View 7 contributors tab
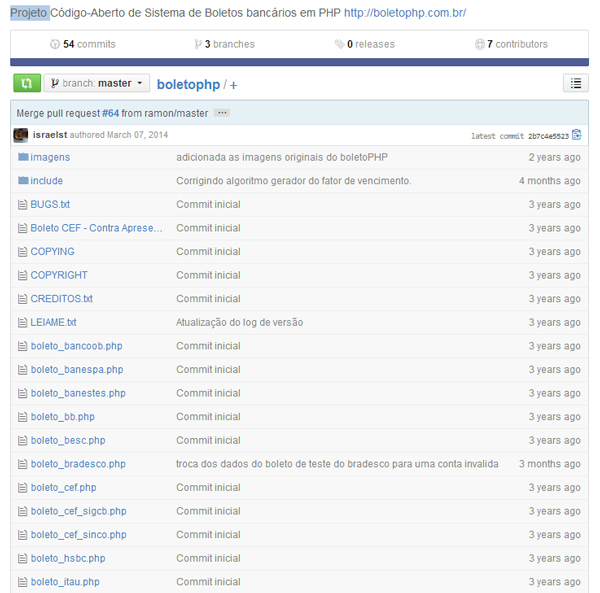Viewport: 600px width, 593px height. [517, 44]
